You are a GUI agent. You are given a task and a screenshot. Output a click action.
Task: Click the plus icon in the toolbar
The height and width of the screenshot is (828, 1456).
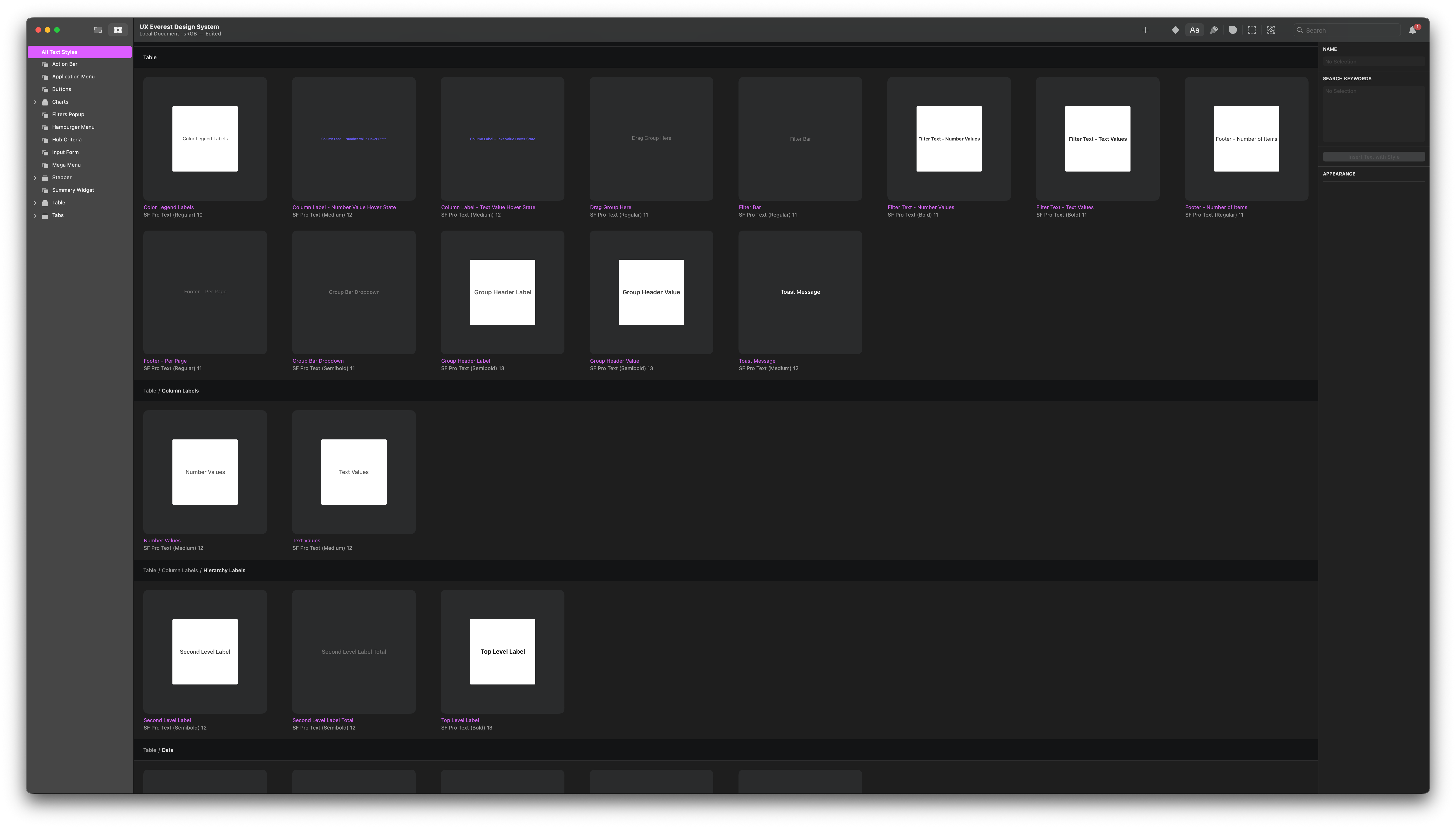tap(1146, 30)
